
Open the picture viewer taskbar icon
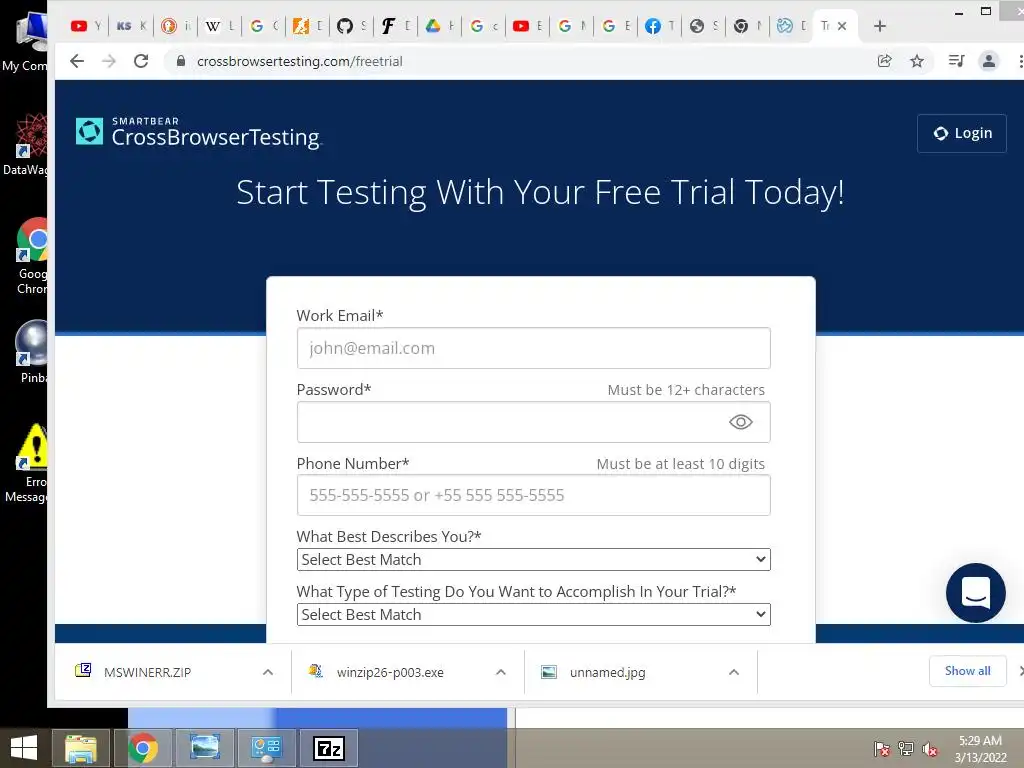204,748
